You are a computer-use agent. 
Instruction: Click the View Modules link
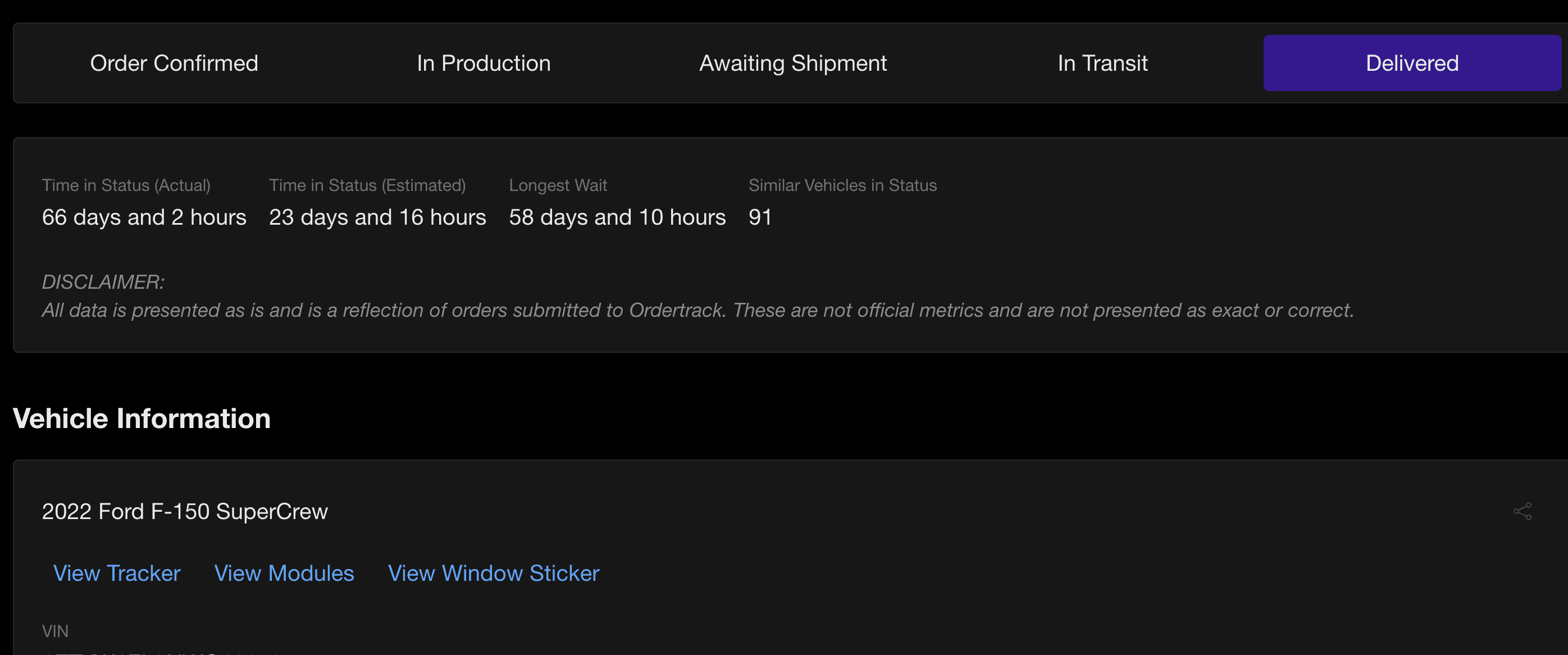click(x=284, y=573)
